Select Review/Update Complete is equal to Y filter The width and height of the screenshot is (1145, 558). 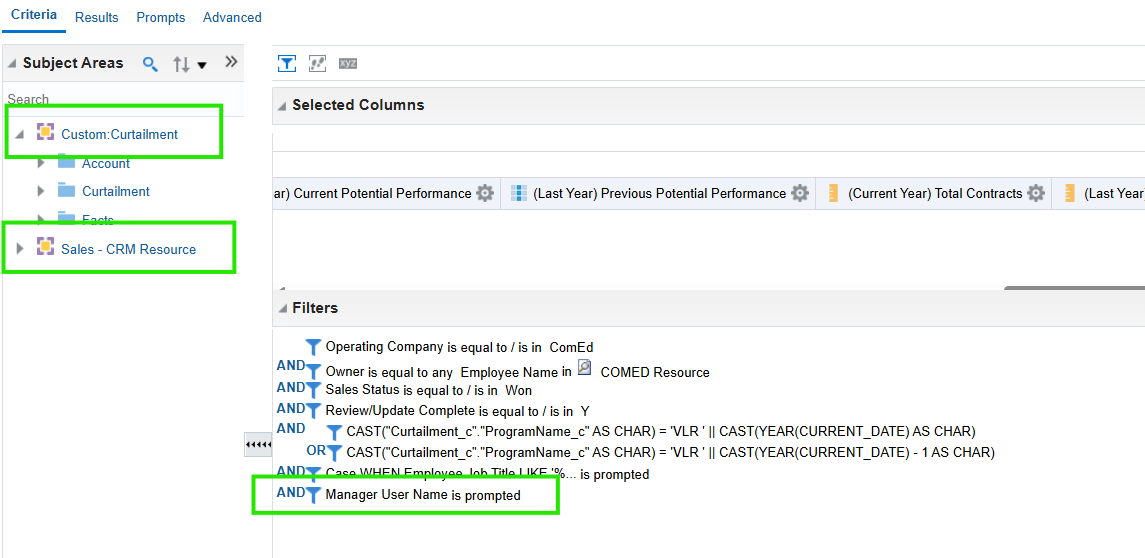tap(458, 411)
